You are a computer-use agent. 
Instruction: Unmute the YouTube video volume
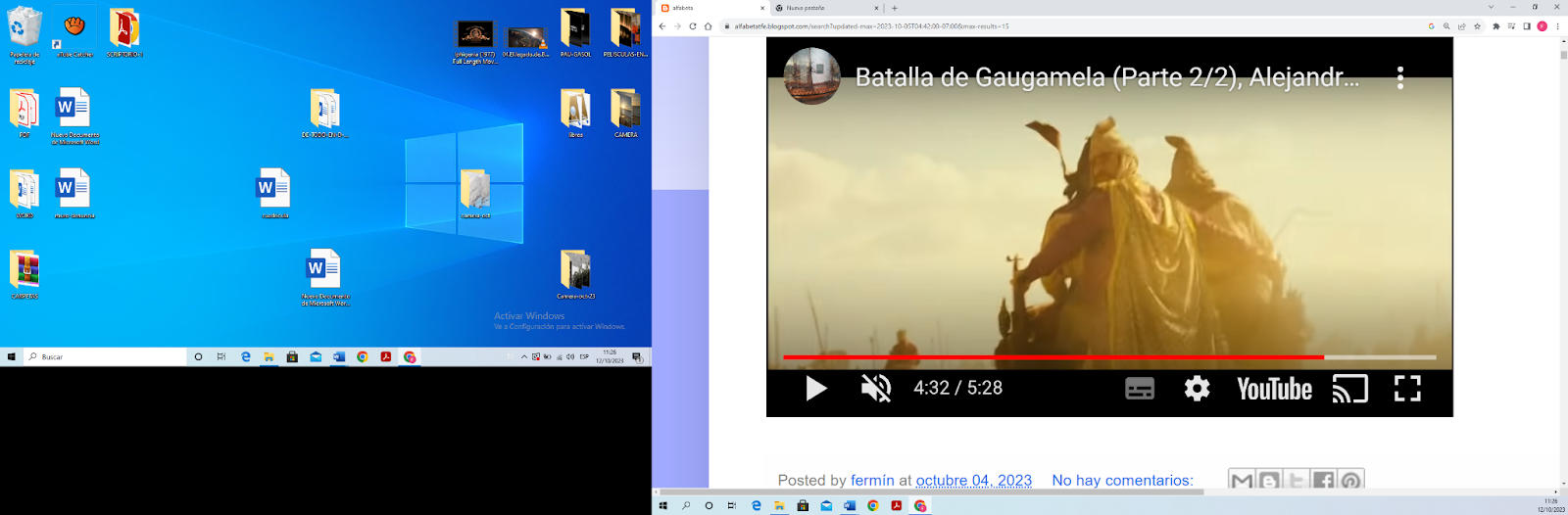(x=876, y=389)
